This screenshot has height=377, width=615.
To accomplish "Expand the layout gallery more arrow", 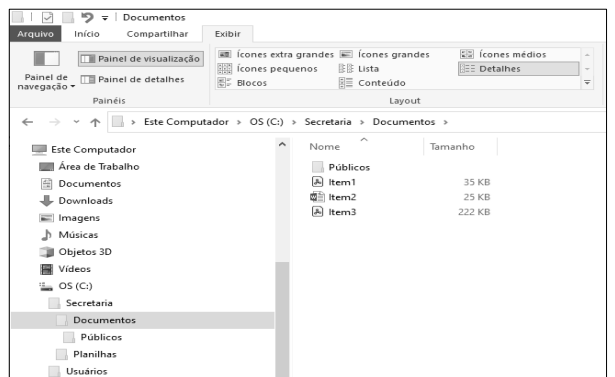I will pos(587,82).
